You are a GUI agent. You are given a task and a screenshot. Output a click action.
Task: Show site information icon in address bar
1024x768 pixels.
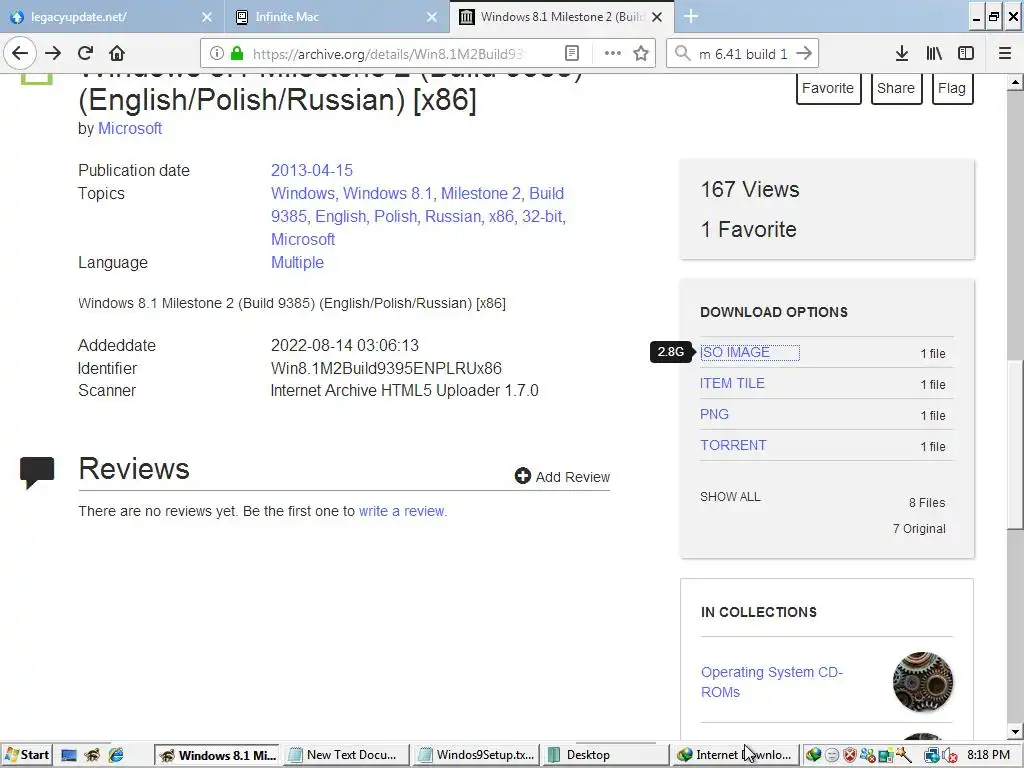point(217,54)
